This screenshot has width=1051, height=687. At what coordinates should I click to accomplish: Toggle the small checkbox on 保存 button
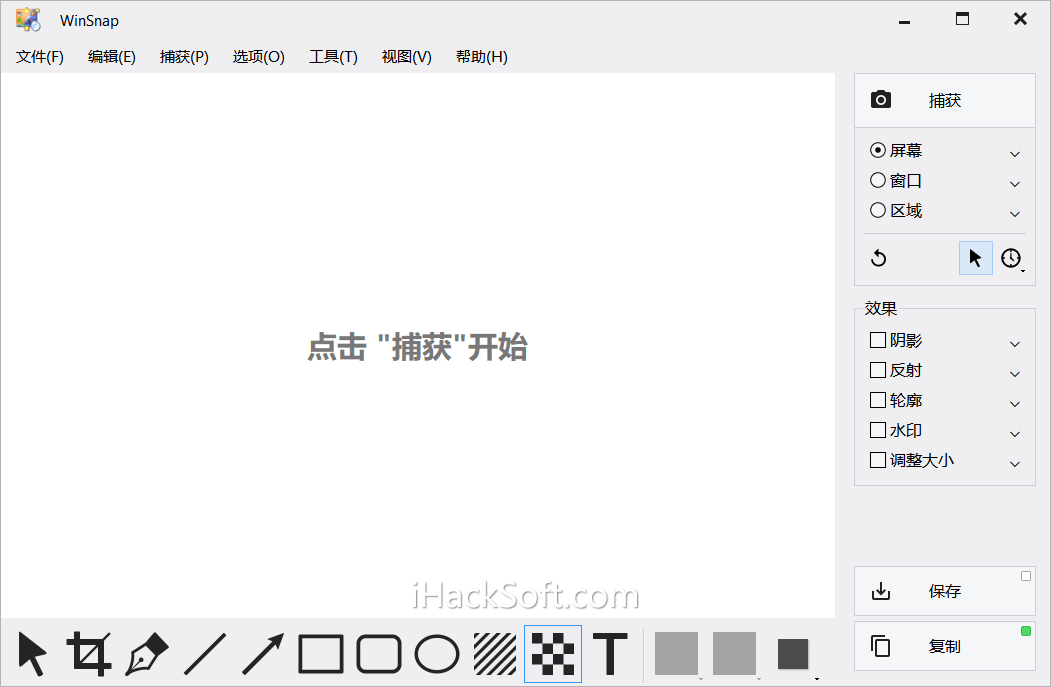coord(1026,576)
